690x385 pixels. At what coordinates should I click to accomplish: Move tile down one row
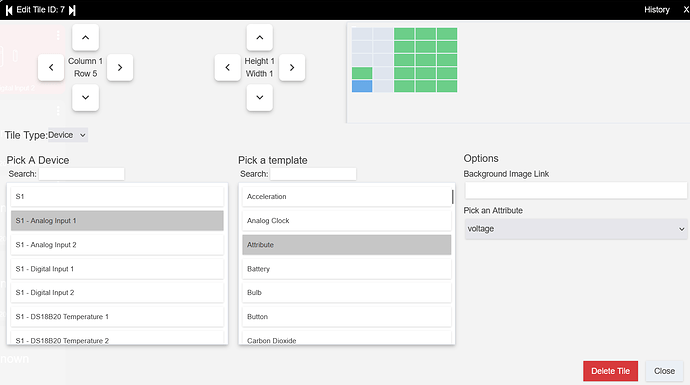(85, 98)
